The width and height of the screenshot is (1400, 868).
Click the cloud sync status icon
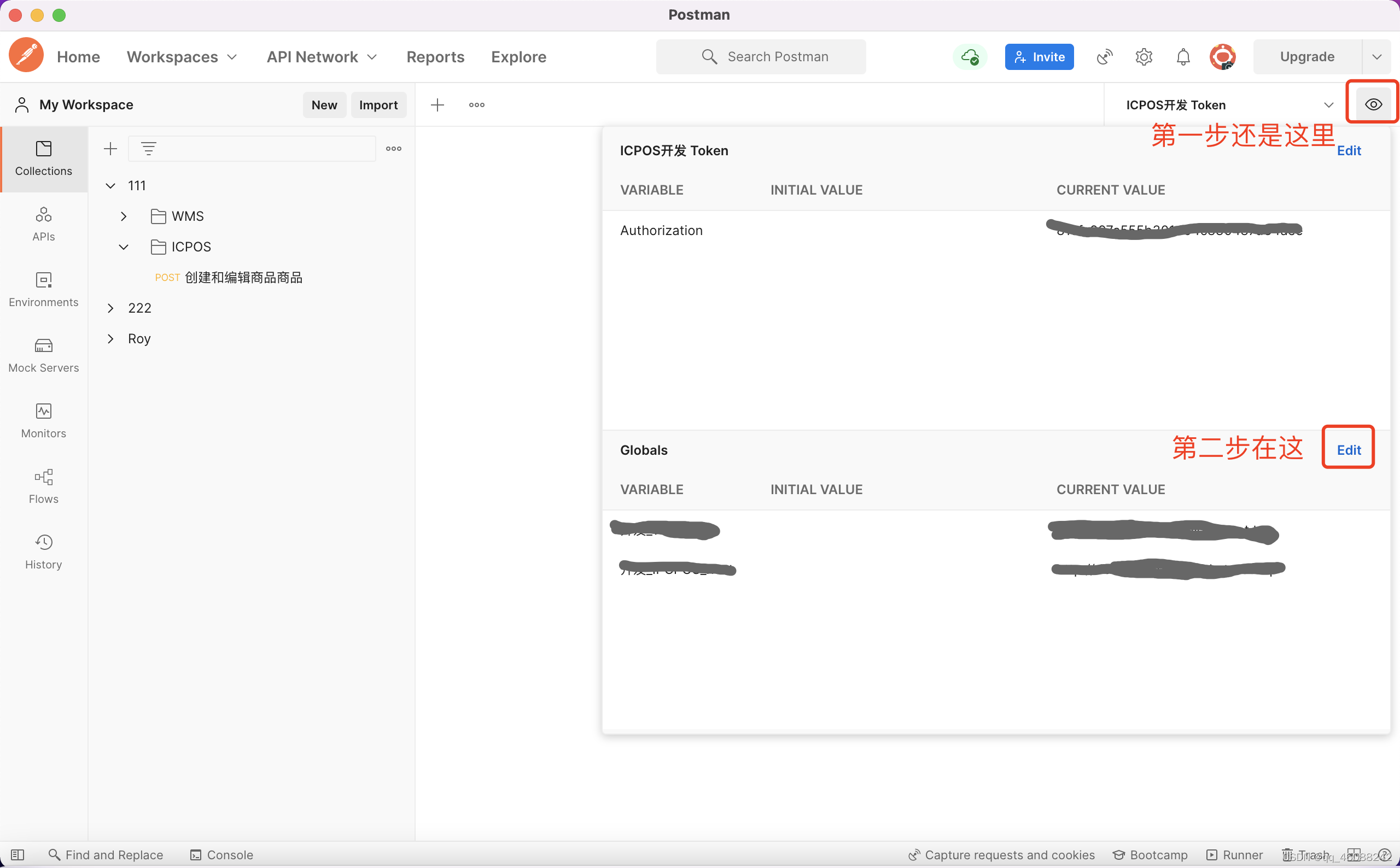[970, 57]
